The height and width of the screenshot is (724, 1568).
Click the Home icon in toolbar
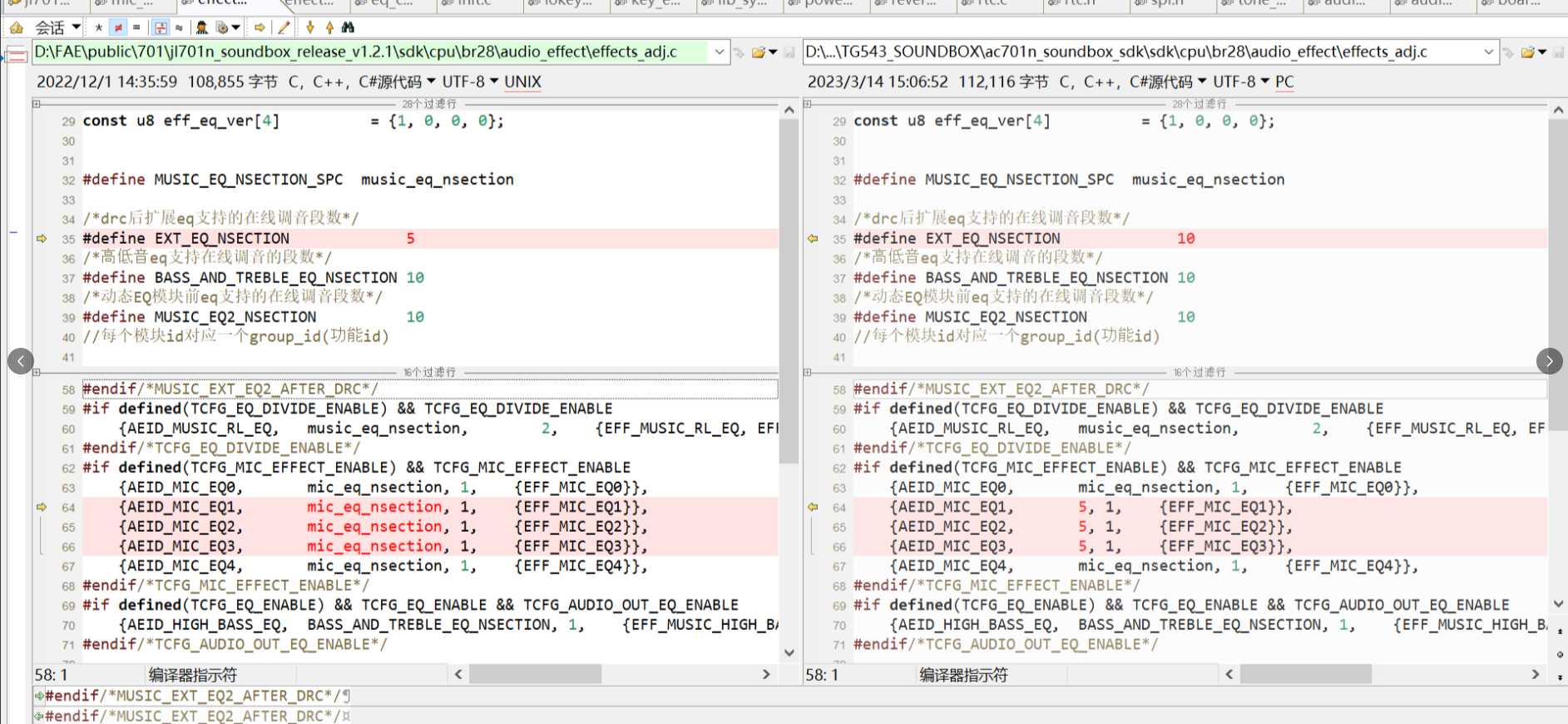click(x=16, y=27)
